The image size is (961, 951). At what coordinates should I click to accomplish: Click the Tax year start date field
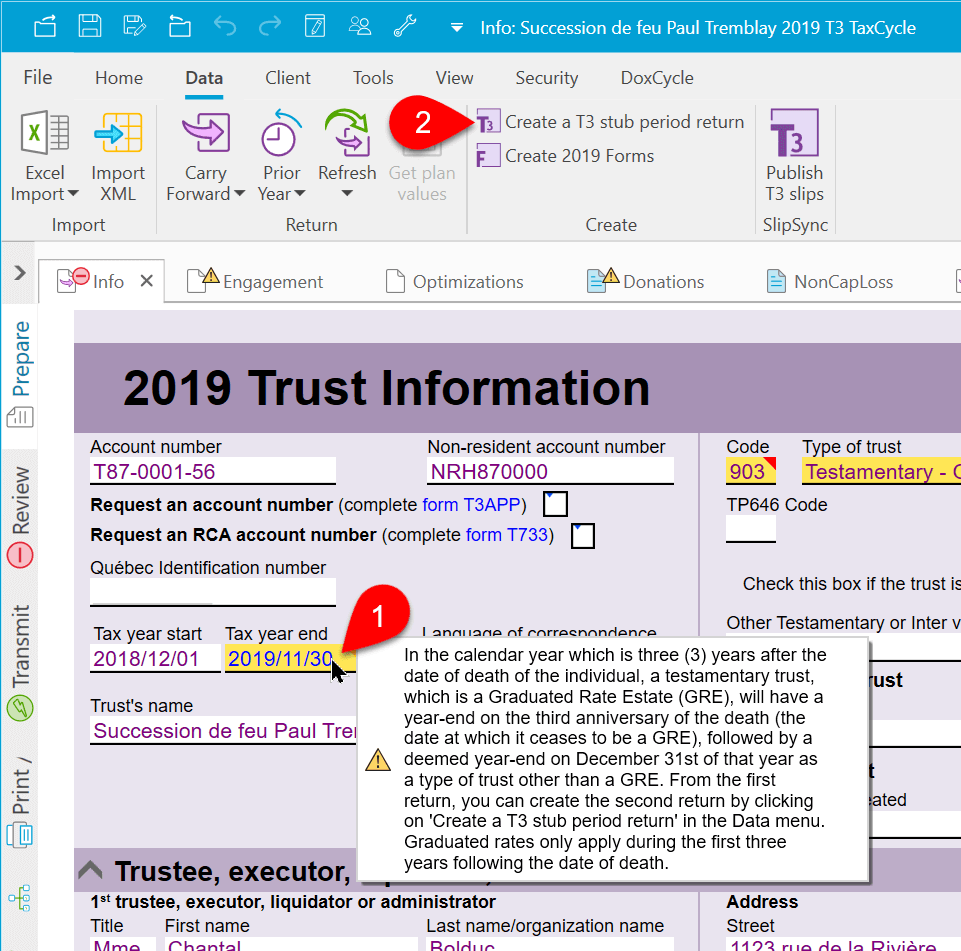click(x=155, y=659)
